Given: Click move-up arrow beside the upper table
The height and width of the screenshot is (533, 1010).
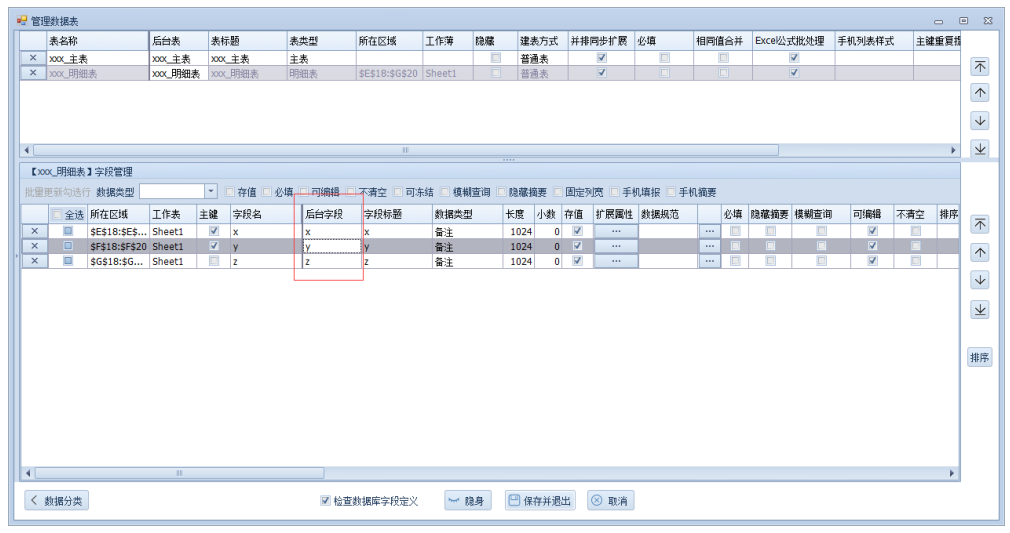Looking at the screenshot, I should pos(980,93).
